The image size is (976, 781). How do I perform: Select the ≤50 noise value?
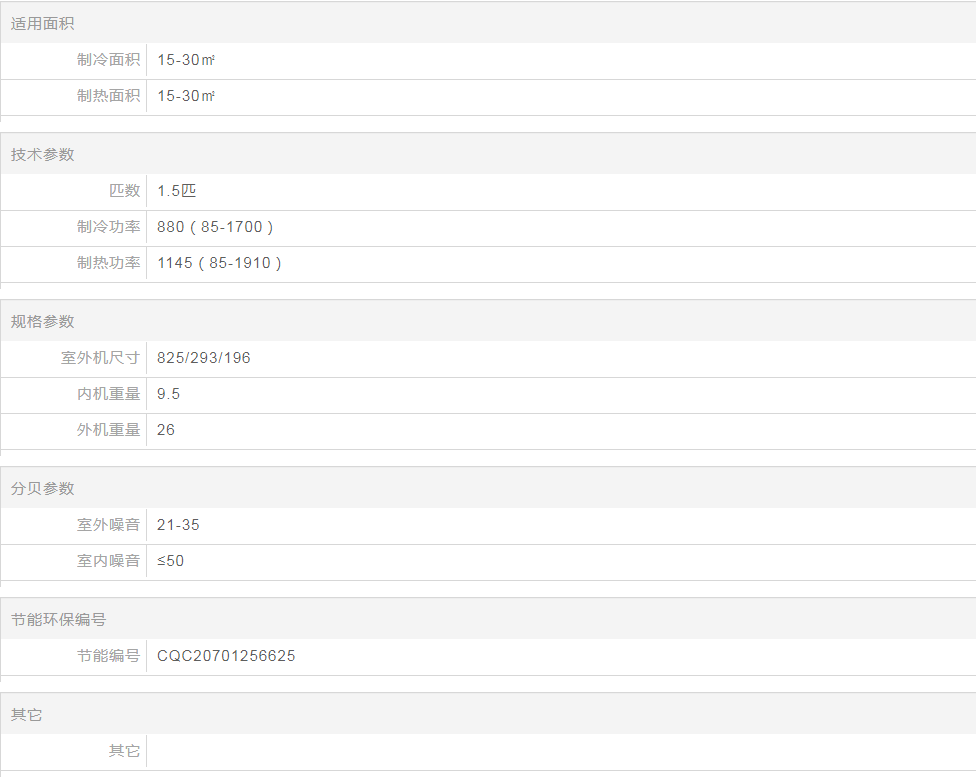[171, 561]
